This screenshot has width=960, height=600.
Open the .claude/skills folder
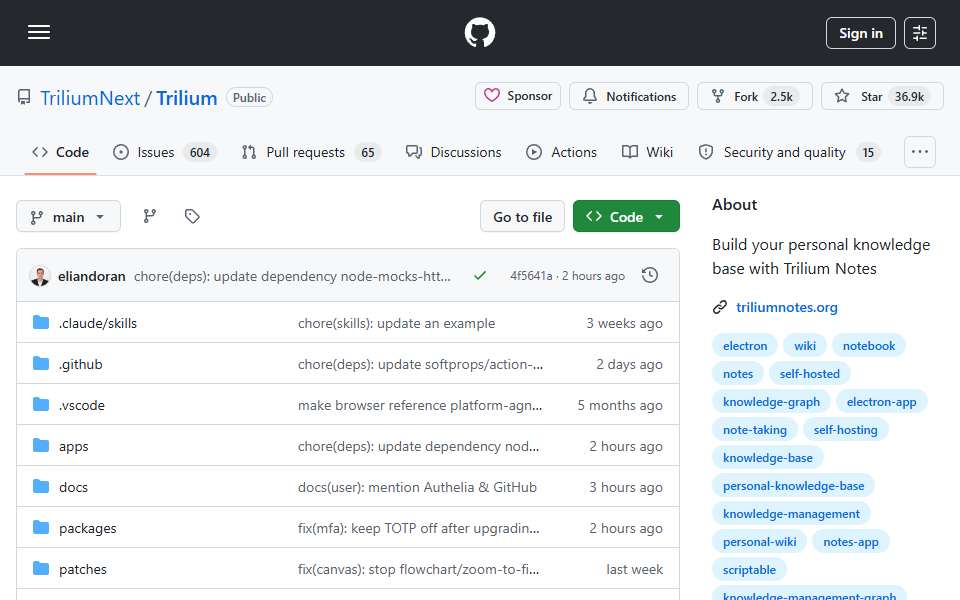(x=98, y=323)
